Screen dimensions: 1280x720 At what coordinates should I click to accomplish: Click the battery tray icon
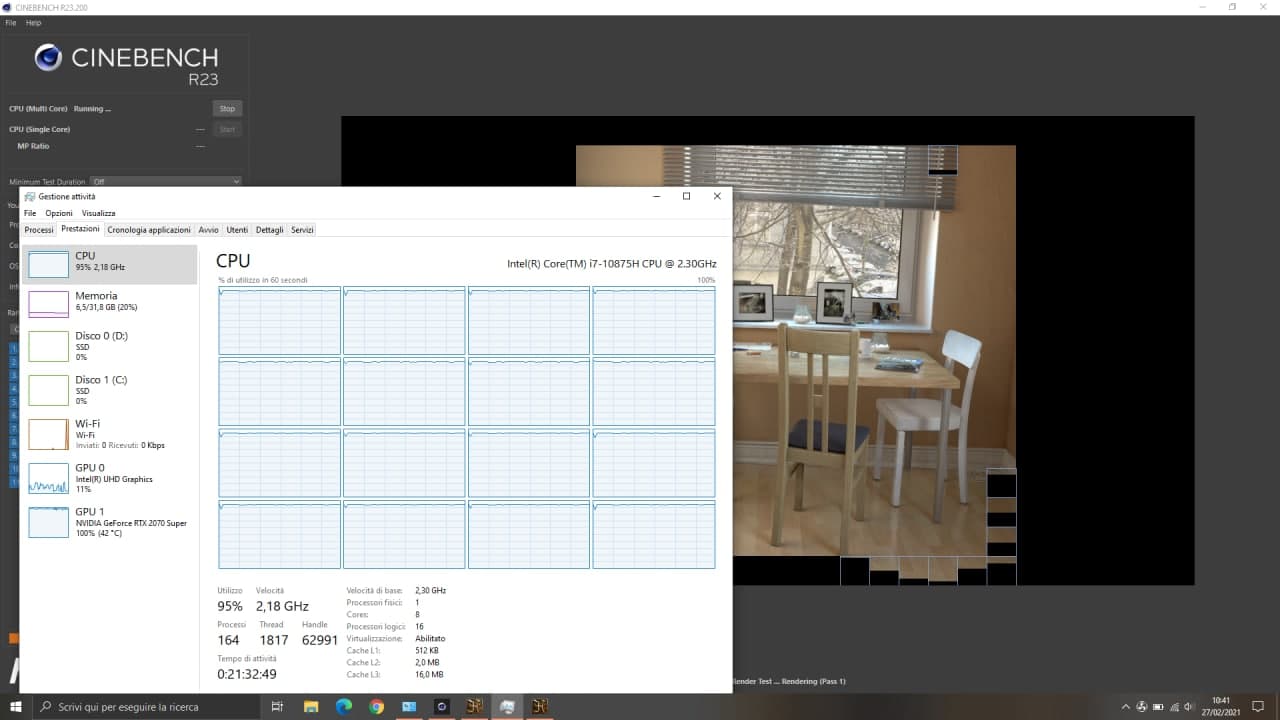1160,707
